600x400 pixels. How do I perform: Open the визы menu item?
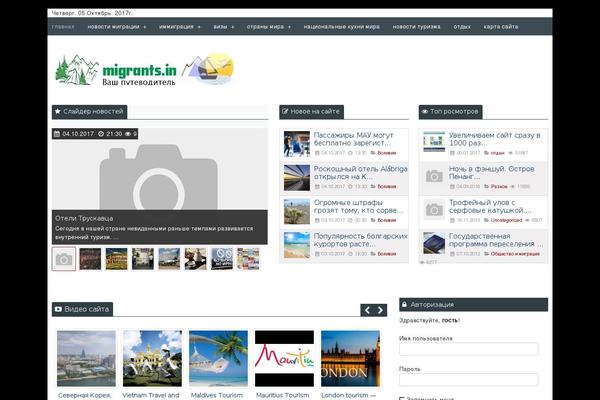[x=220, y=27]
